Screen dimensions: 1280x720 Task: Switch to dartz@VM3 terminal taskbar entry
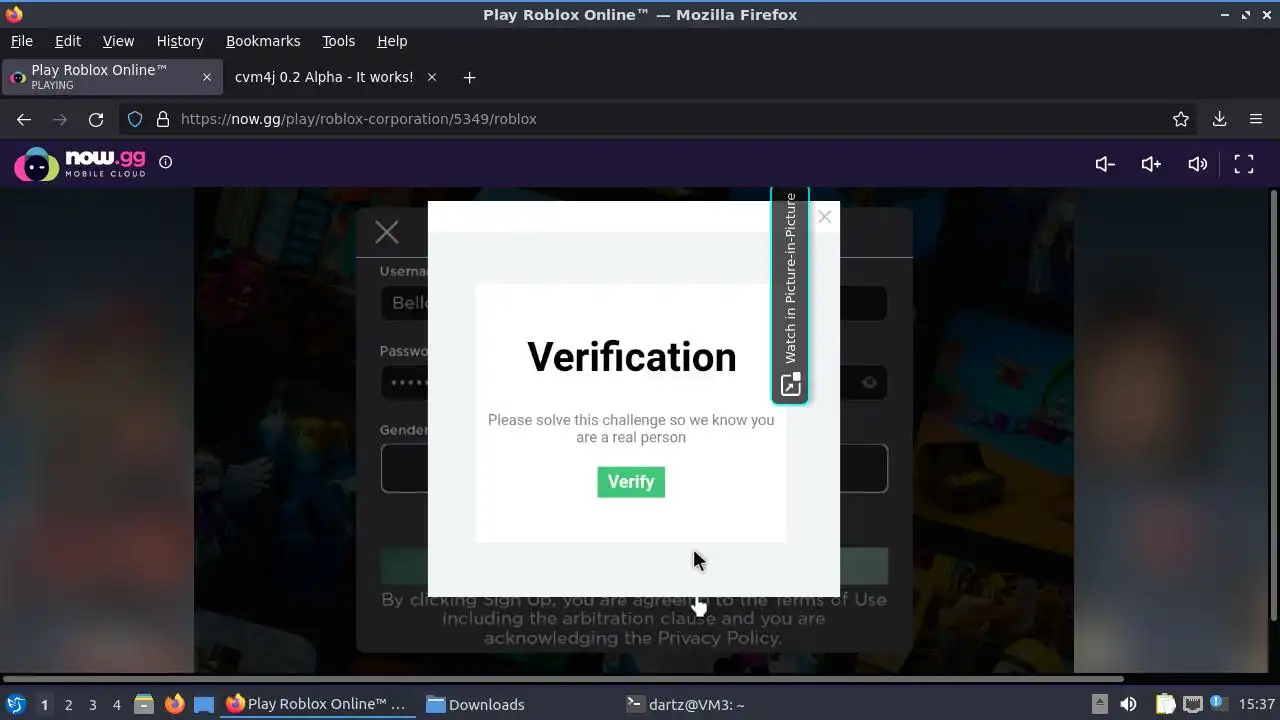pyautogui.click(x=686, y=704)
